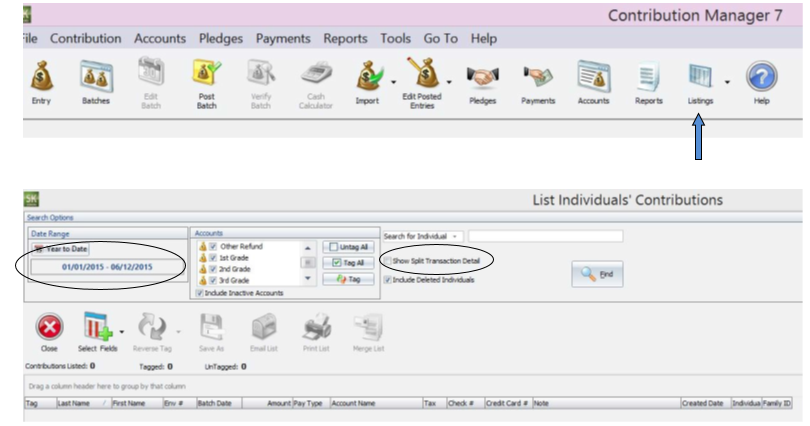Click the individual search text field

pyautogui.click(x=546, y=236)
